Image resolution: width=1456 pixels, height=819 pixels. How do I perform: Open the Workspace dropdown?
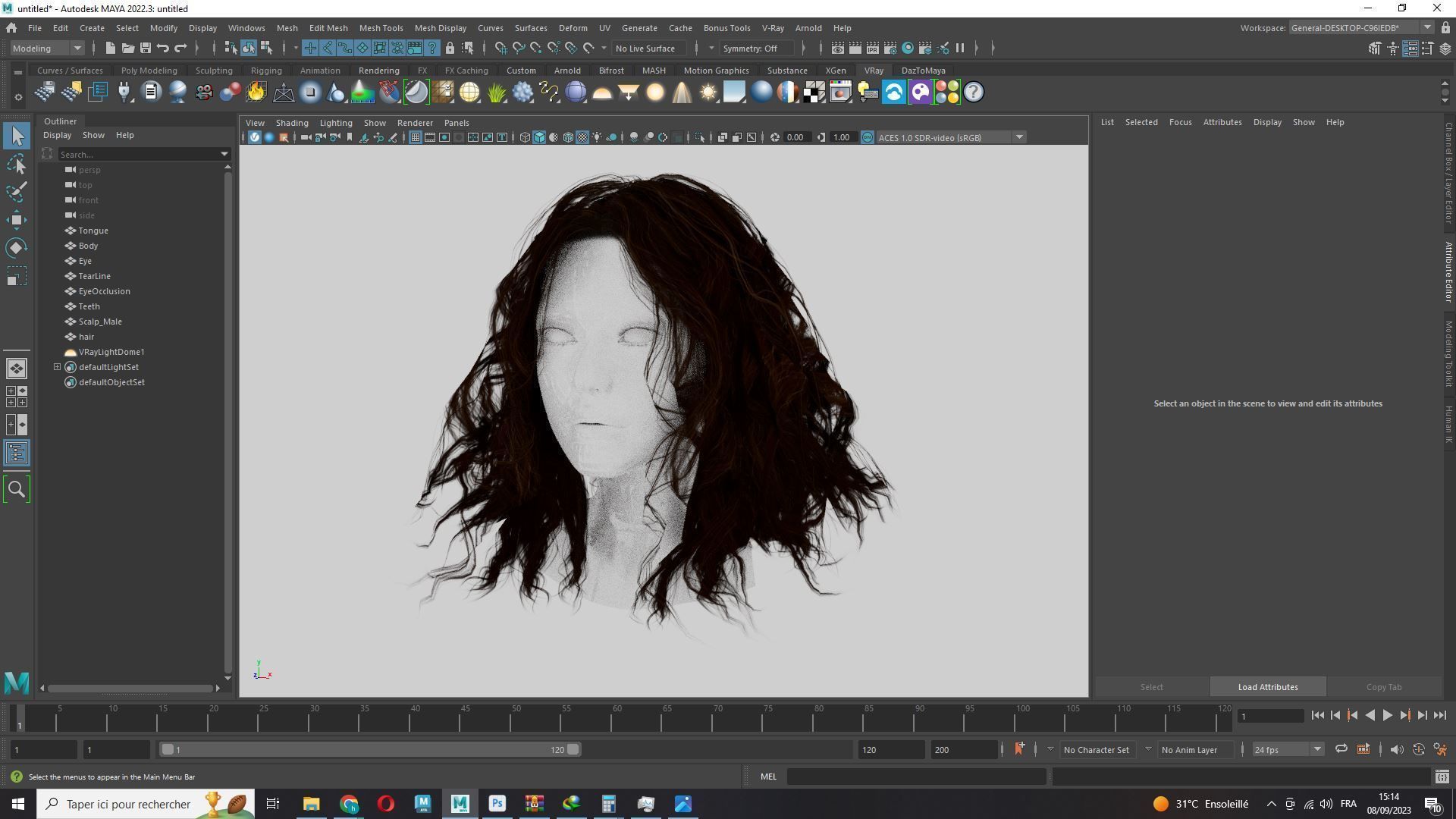pyautogui.click(x=1361, y=28)
